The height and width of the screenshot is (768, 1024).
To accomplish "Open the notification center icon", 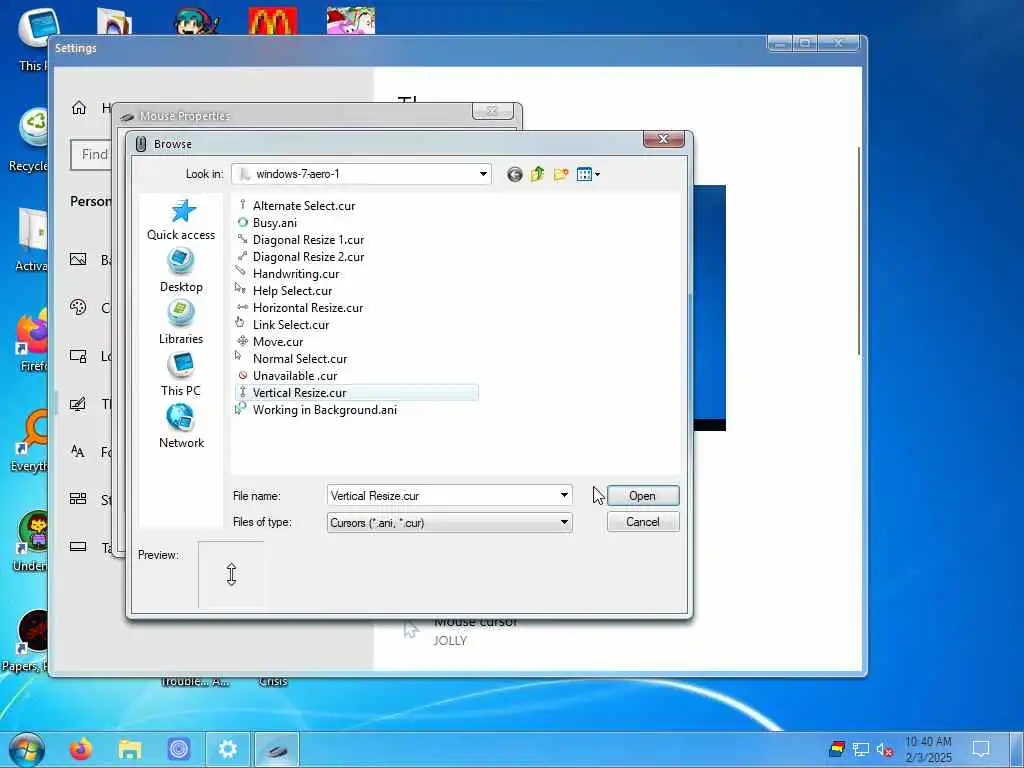I will 981,749.
